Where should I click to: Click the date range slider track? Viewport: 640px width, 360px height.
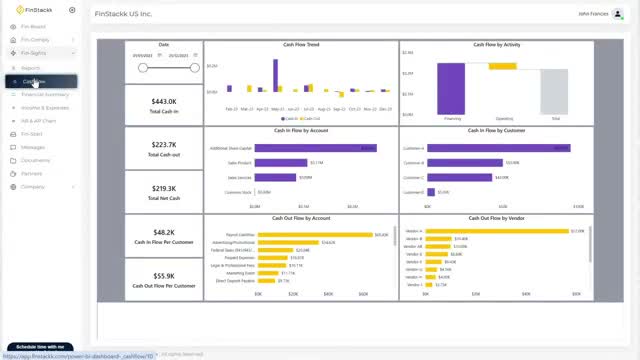click(x=169, y=68)
